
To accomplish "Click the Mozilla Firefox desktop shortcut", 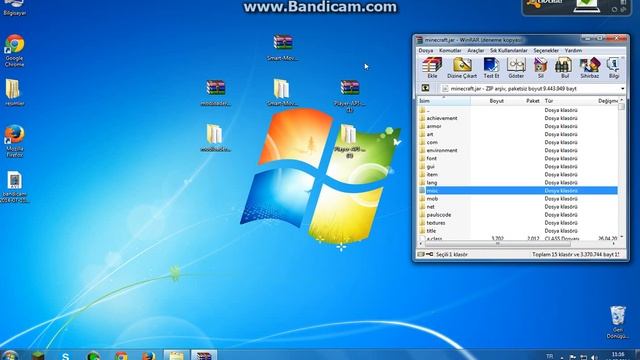I will [15, 141].
